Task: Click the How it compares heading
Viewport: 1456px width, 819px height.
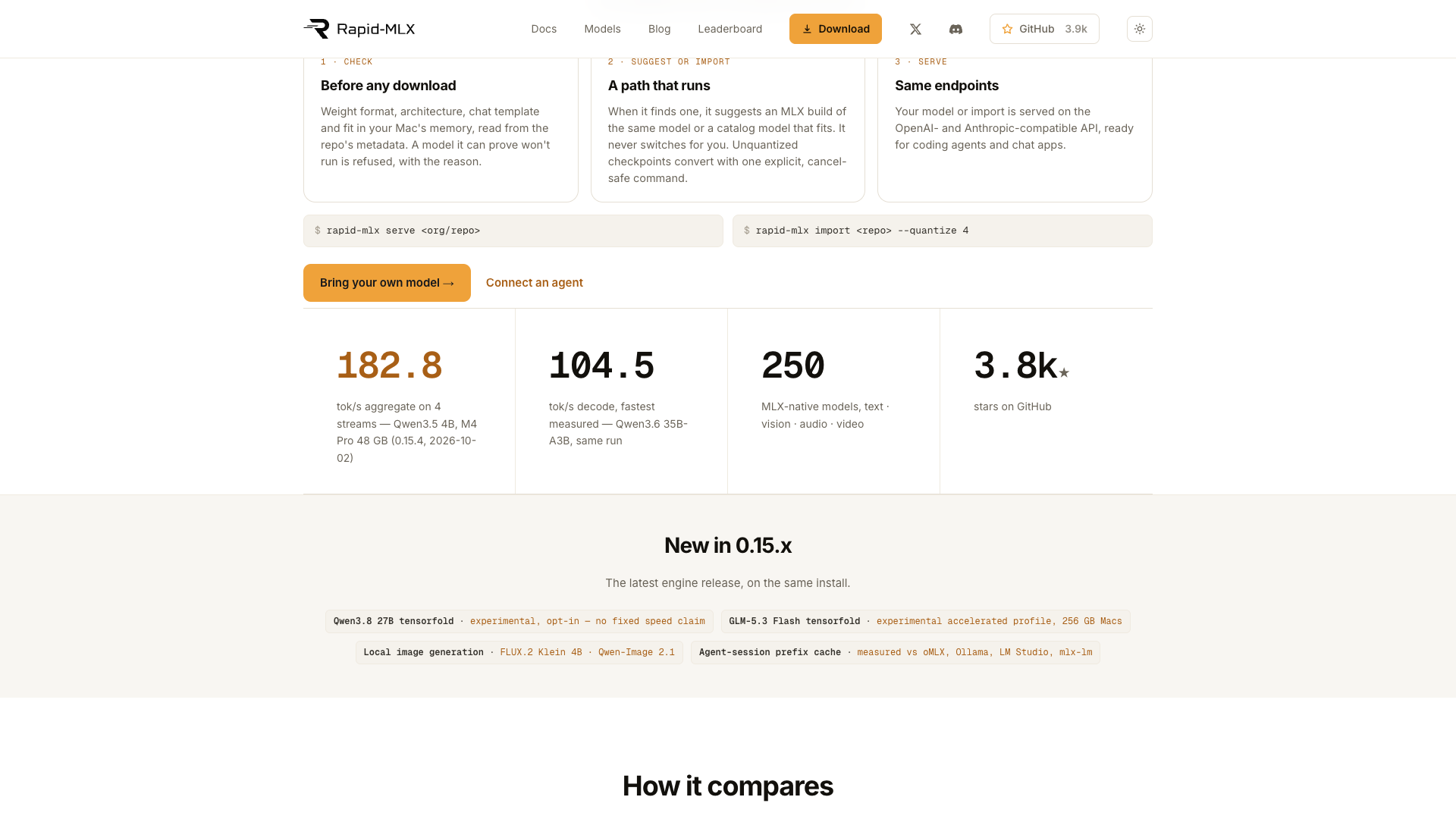Action: [728, 786]
